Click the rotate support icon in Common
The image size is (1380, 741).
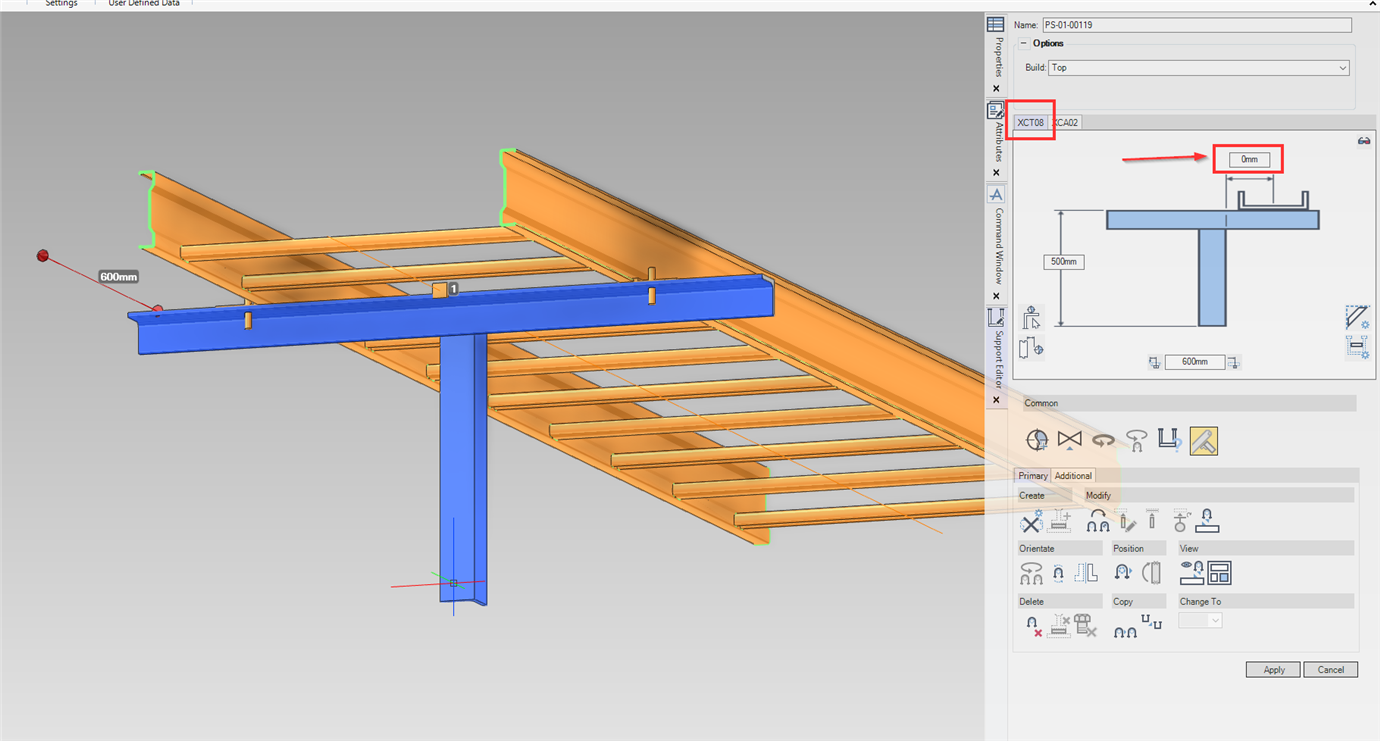[1135, 440]
